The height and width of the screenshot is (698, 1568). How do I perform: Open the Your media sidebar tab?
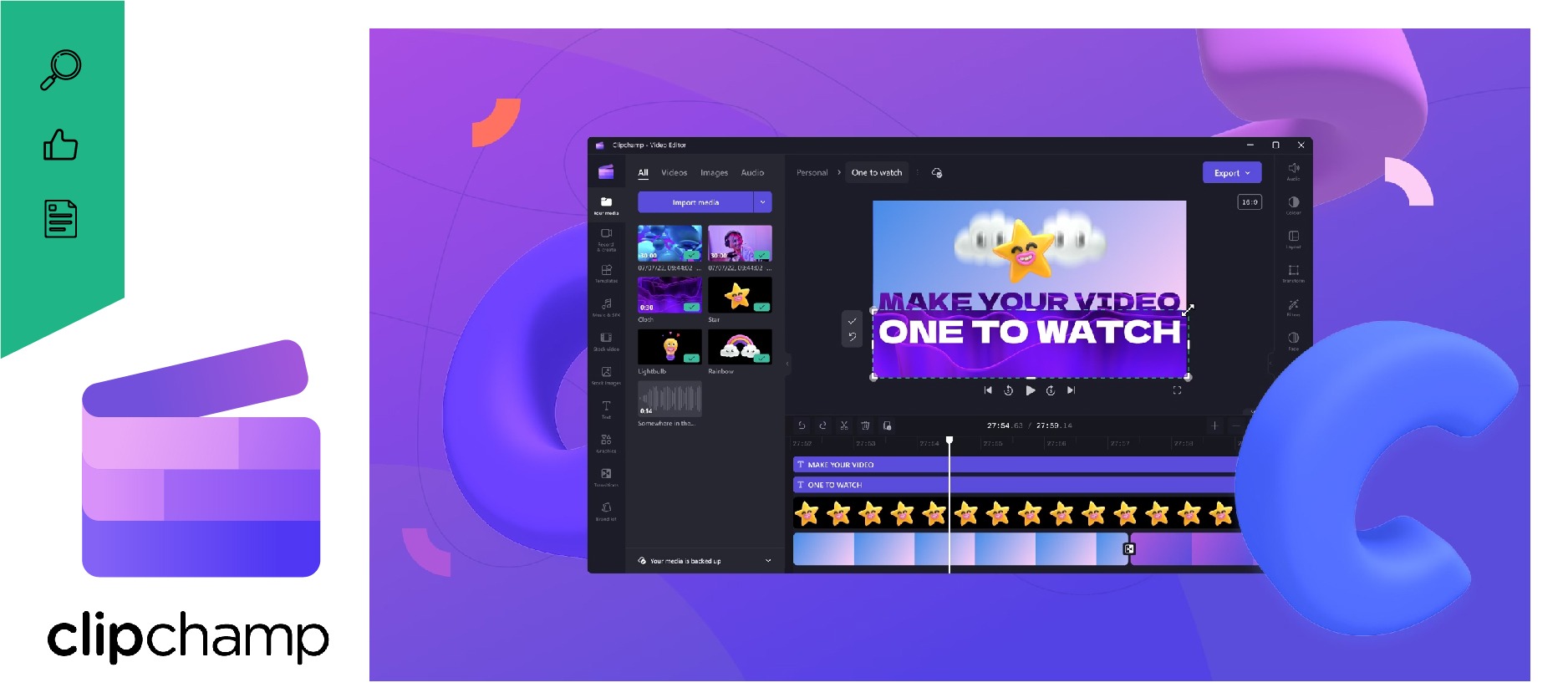(606, 205)
